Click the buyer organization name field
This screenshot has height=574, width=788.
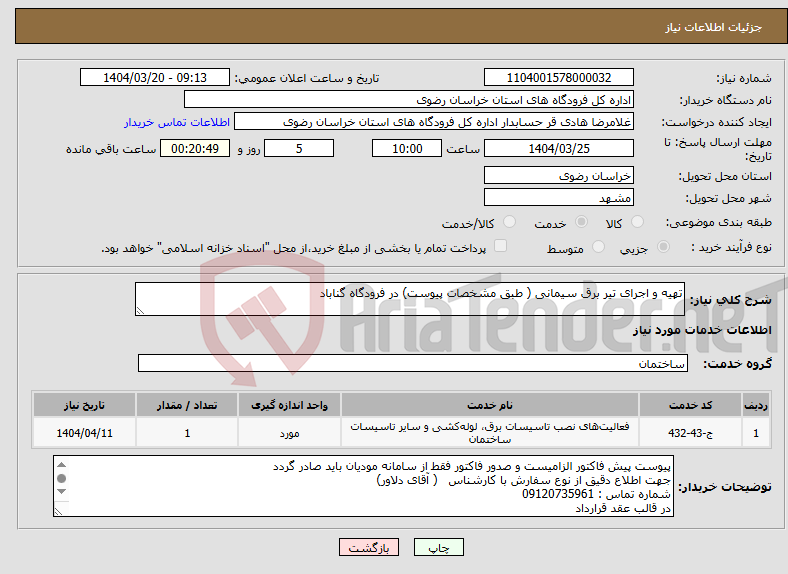pyautogui.click(x=409, y=100)
